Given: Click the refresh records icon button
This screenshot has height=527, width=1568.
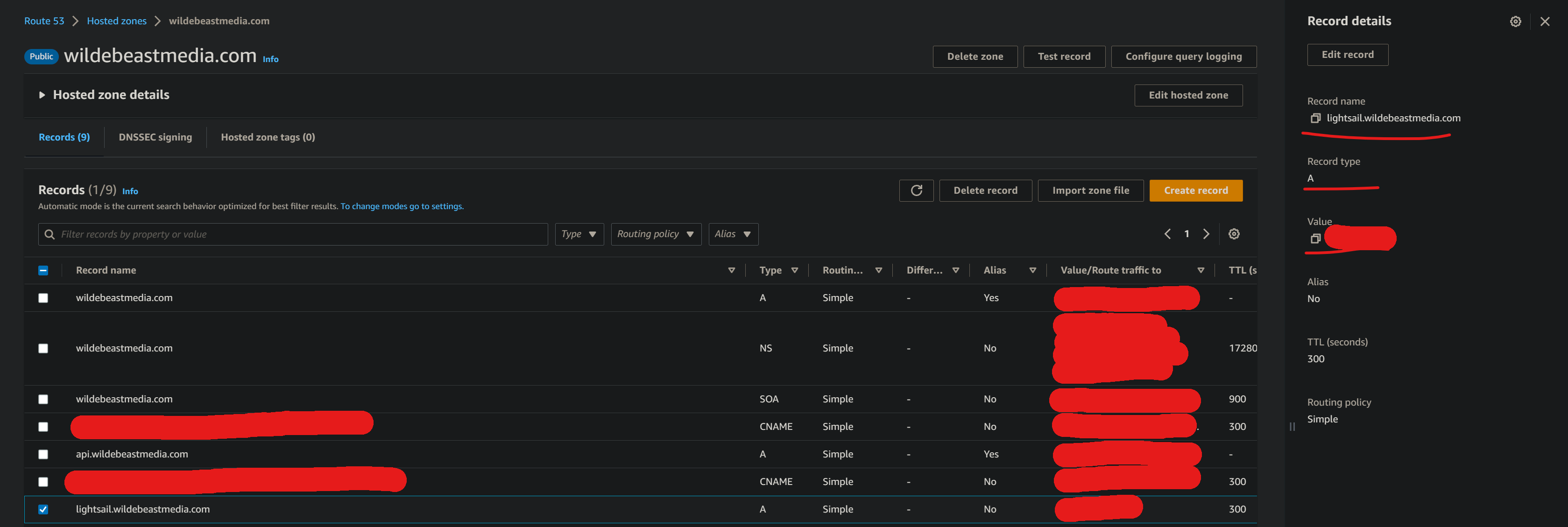Looking at the screenshot, I should pos(916,190).
